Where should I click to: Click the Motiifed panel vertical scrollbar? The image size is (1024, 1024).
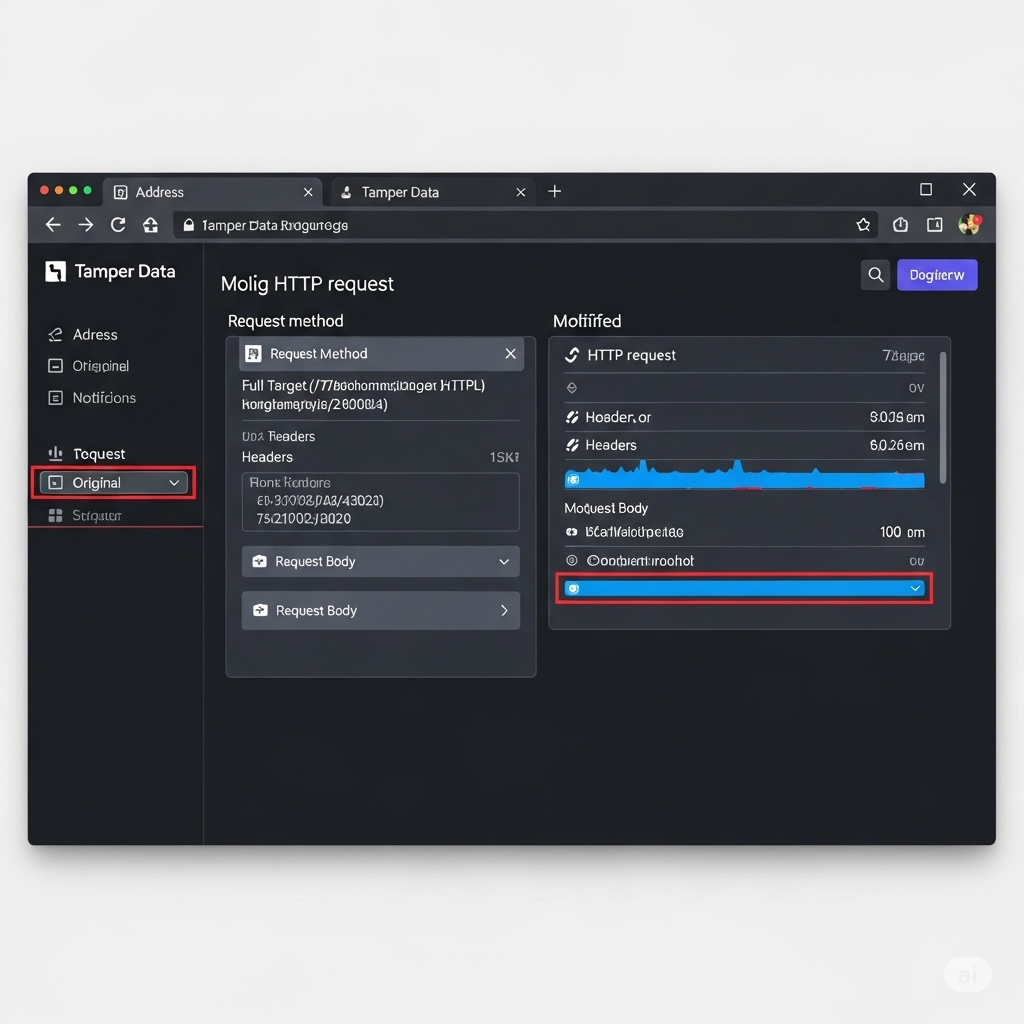[942, 418]
